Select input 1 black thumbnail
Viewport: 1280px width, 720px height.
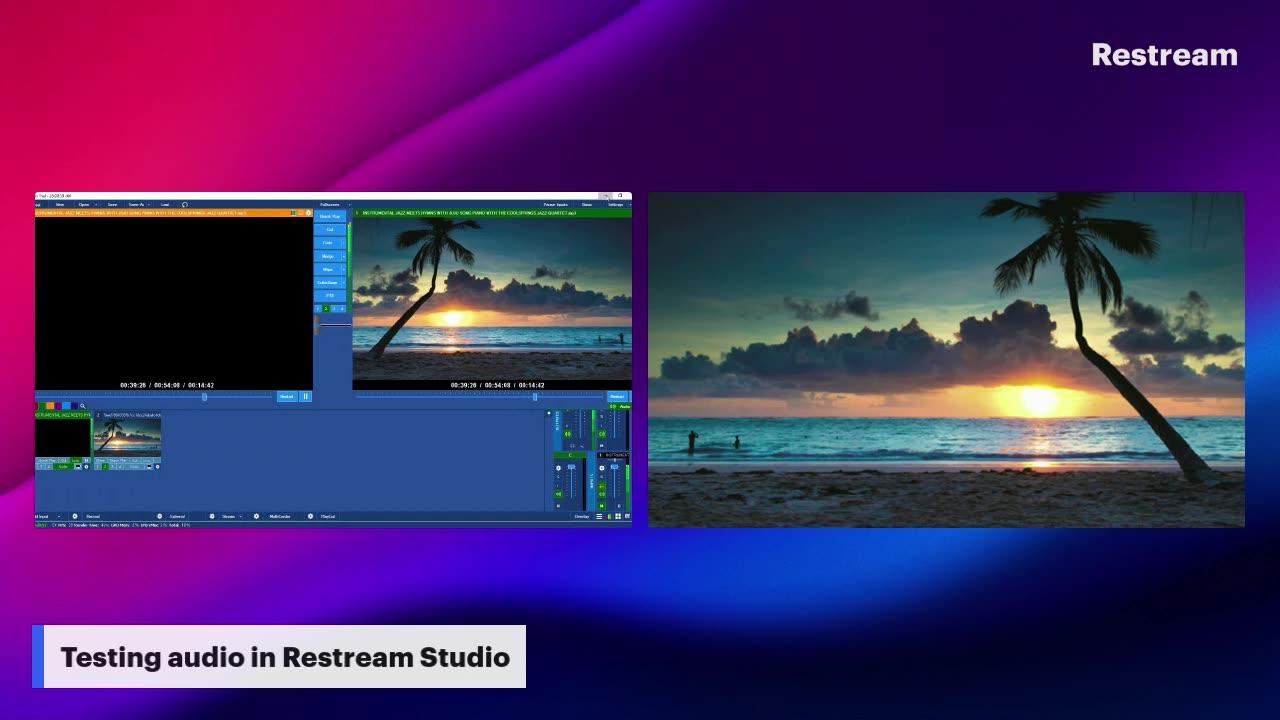[63, 437]
